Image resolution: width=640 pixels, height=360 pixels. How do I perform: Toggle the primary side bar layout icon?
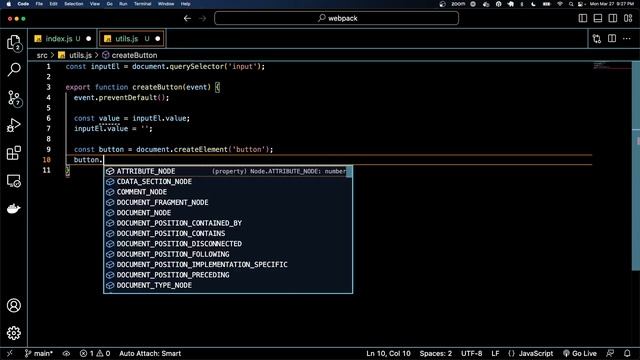[583, 18]
